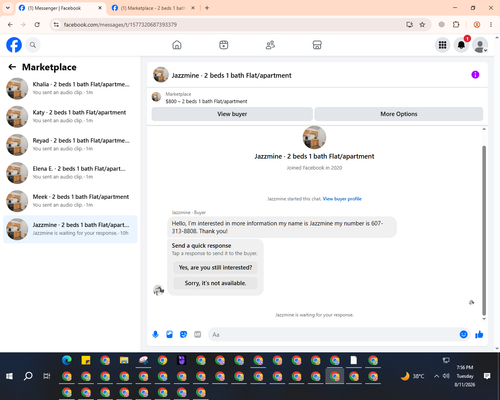This screenshot has height=400, width=500.
Task: Open the Reyad conversation
Action: click(70, 145)
